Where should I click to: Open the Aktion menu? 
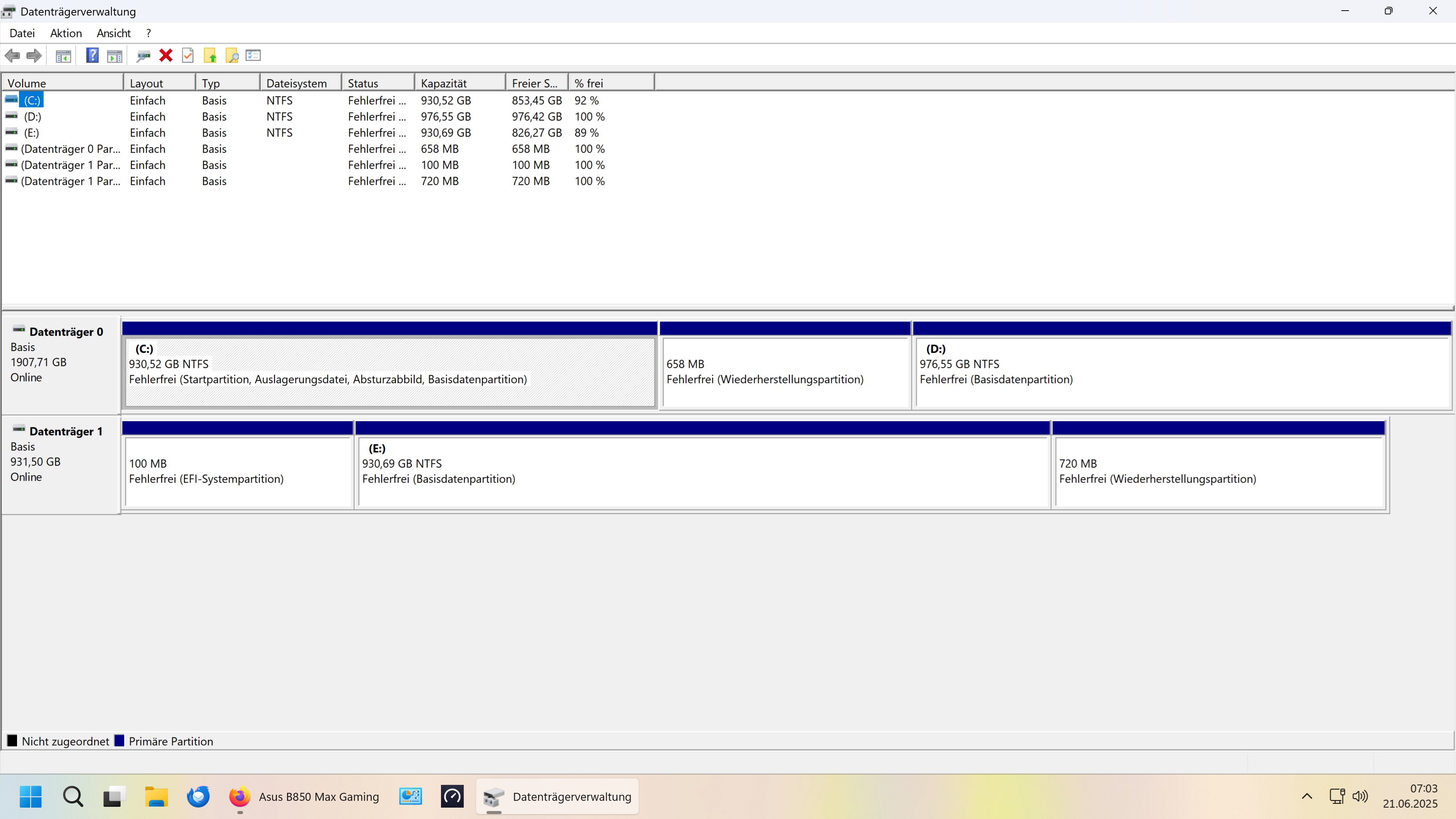point(66,33)
